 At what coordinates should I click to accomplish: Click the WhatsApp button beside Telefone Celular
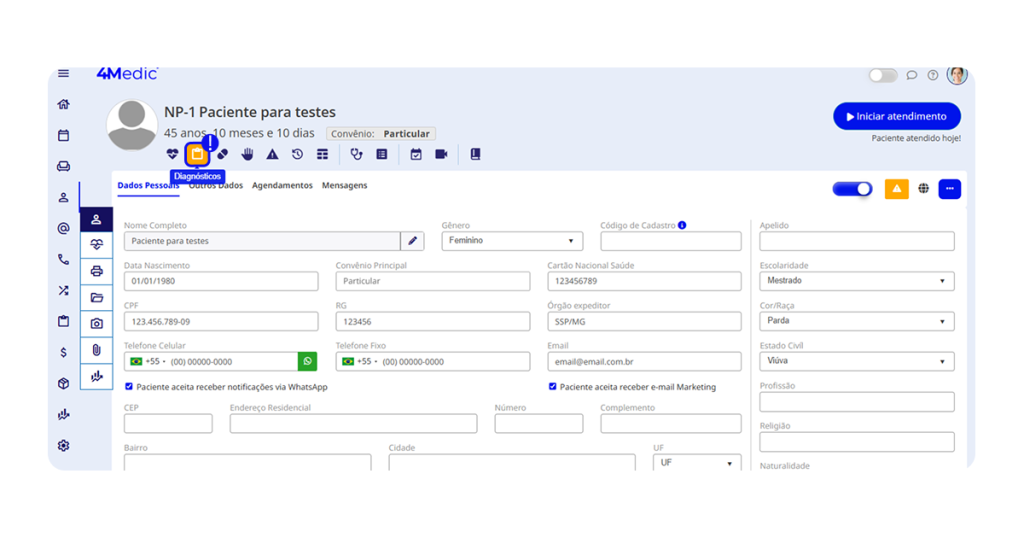click(x=308, y=361)
